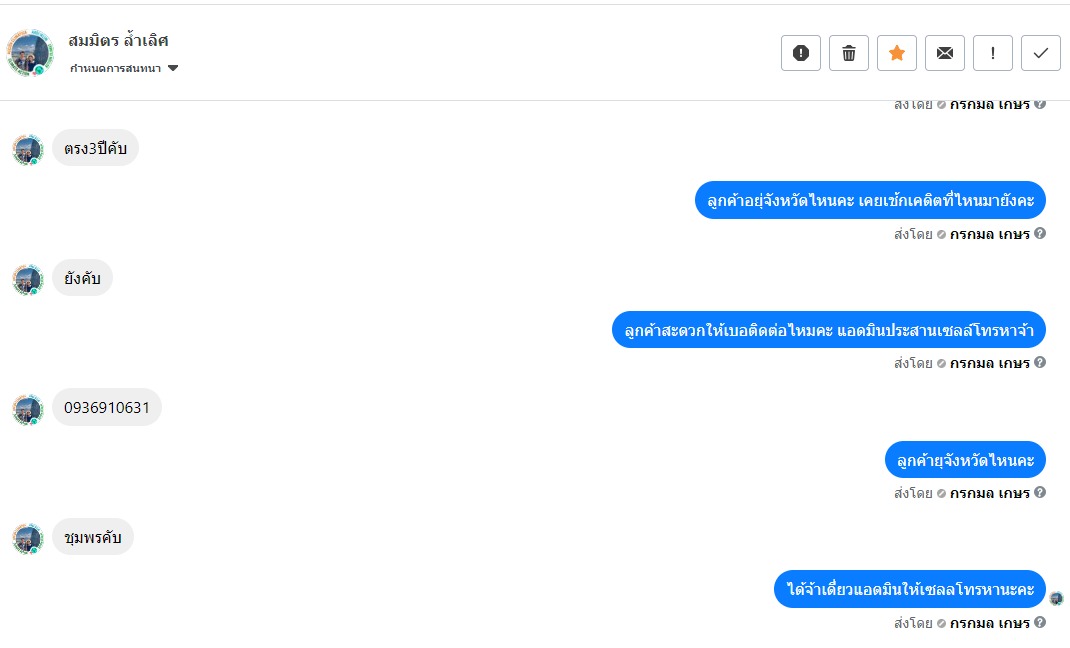Flag conversation as priority with exclamation mark icon
The width and height of the screenshot is (1070, 648).
pos(992,53)
